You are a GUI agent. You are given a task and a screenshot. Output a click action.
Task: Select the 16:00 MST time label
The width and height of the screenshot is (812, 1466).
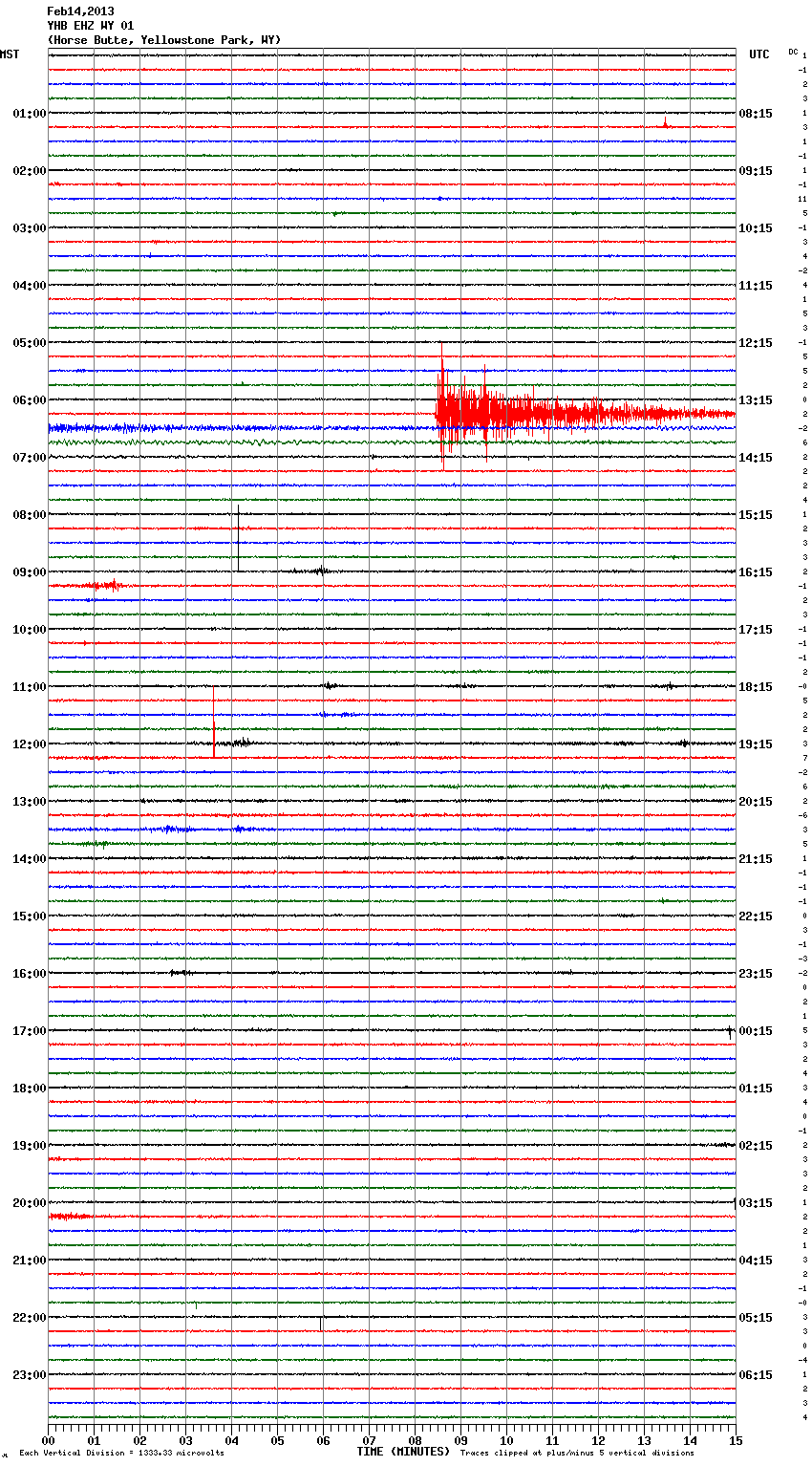click(29, 974)
